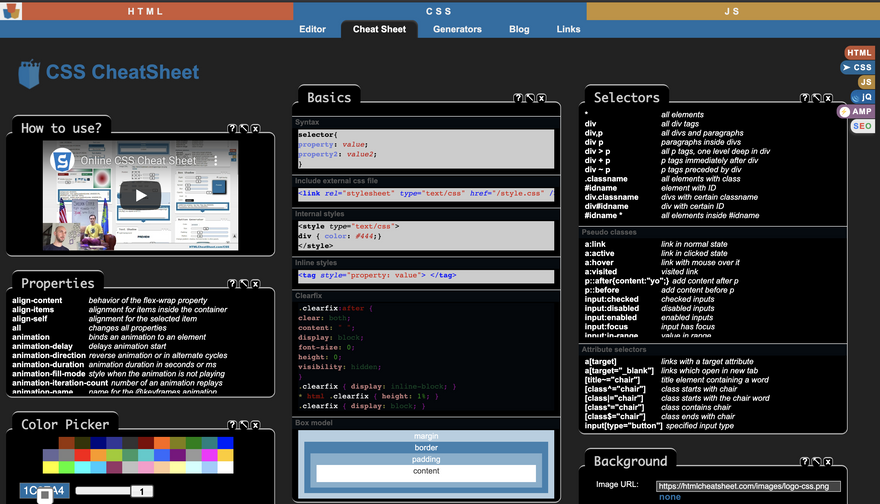The height and width of the screenshot is (504, 880).
Task: Click the Background Image URL field
Action: [x=748, y=486]
